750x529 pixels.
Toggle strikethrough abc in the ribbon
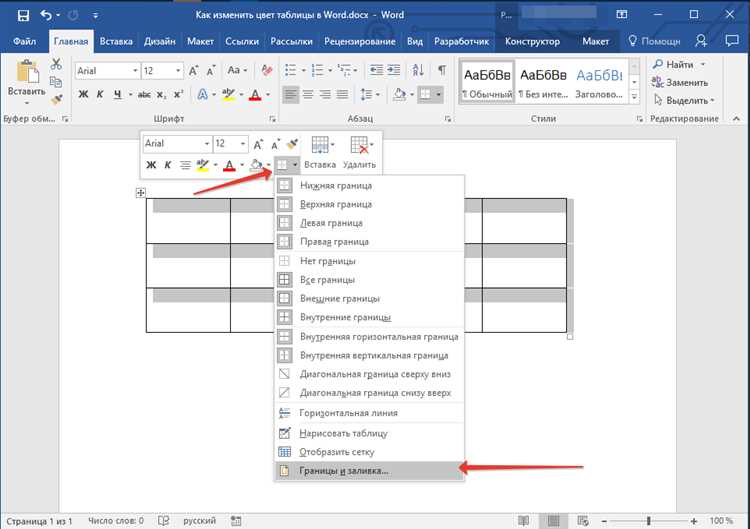click(x=143, y=95)
